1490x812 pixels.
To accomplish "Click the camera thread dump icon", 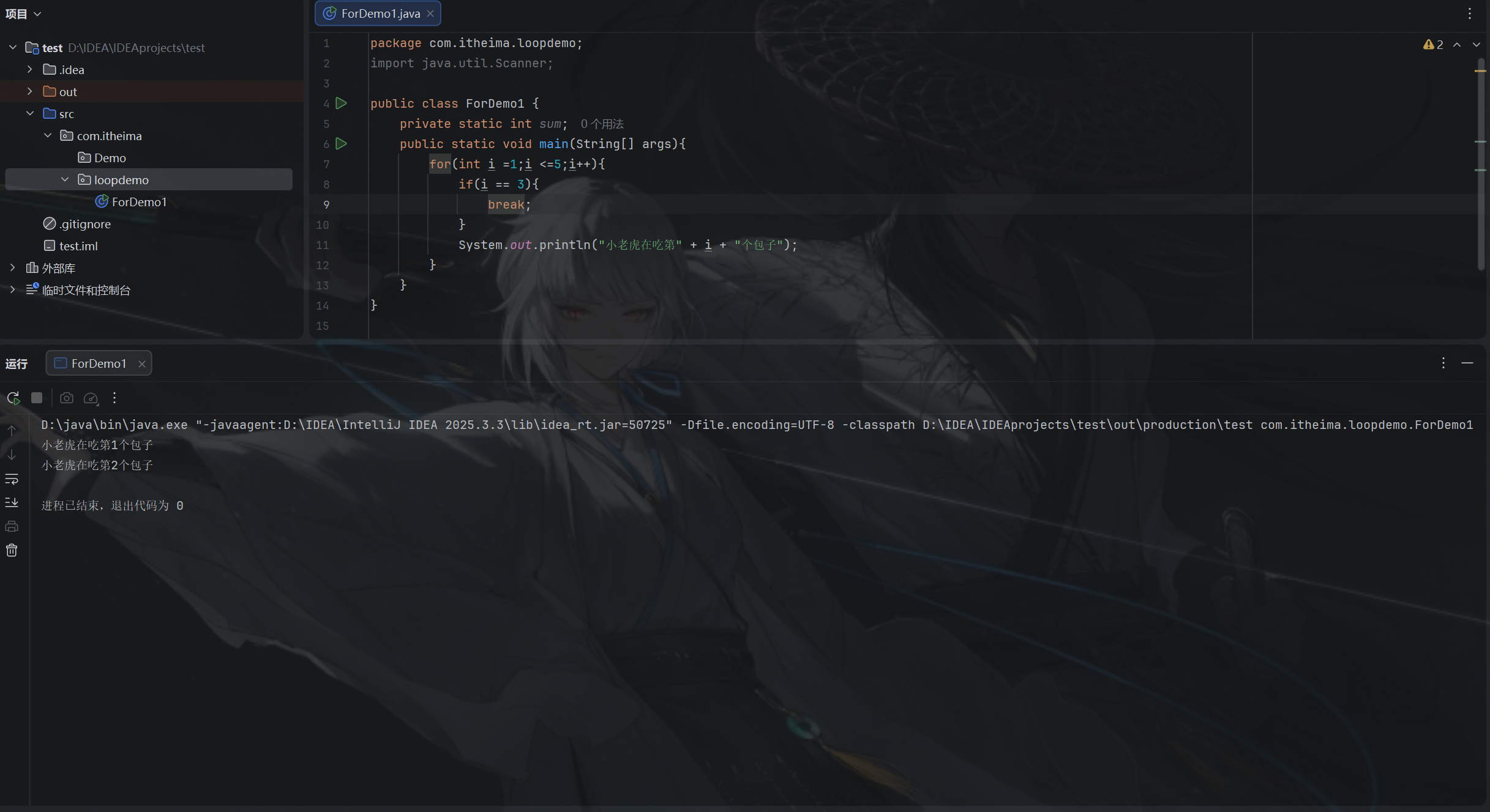I will point(67,398).
